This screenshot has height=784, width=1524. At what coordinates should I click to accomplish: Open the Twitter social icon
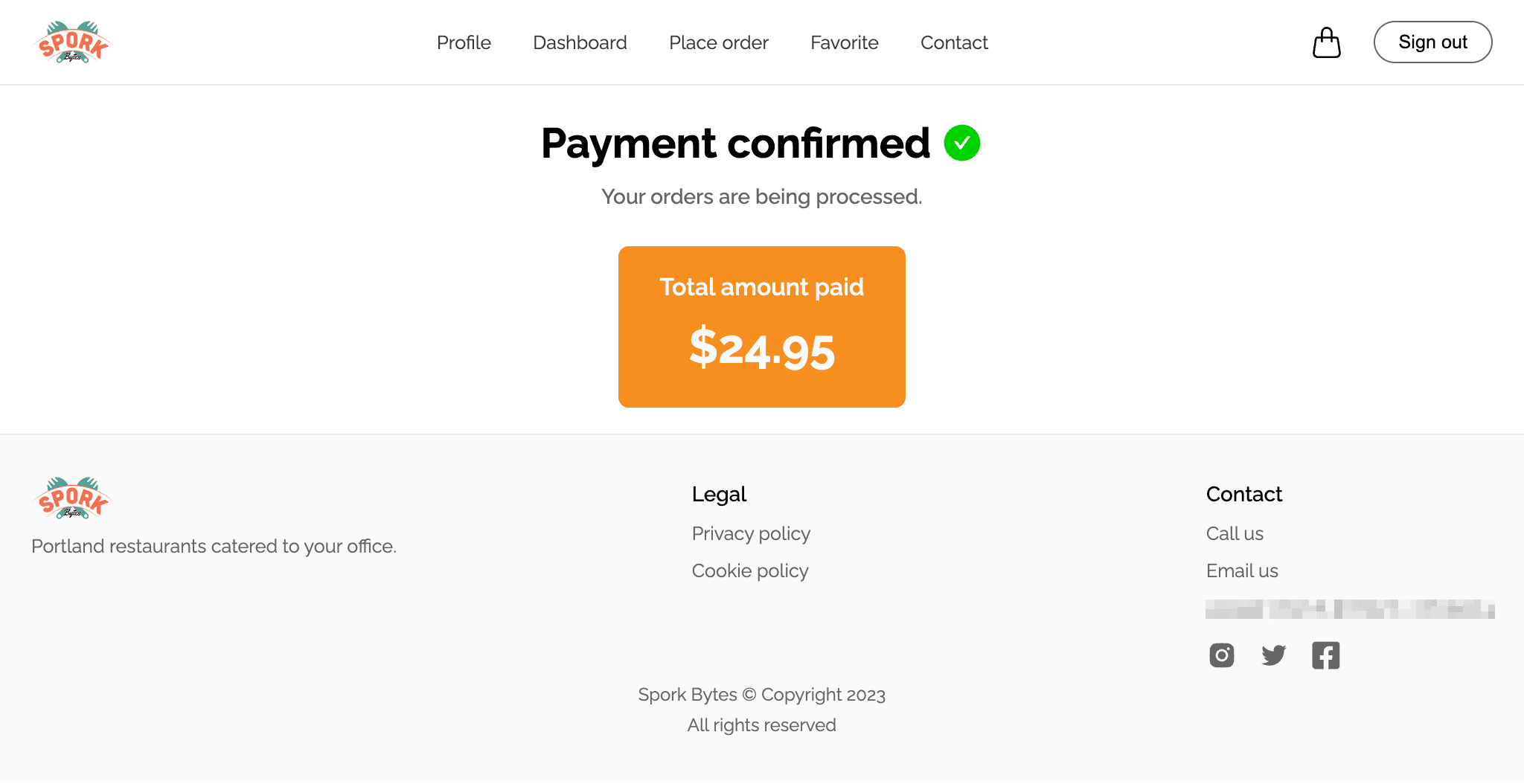pyautogui.click(x=1273, y=655)
